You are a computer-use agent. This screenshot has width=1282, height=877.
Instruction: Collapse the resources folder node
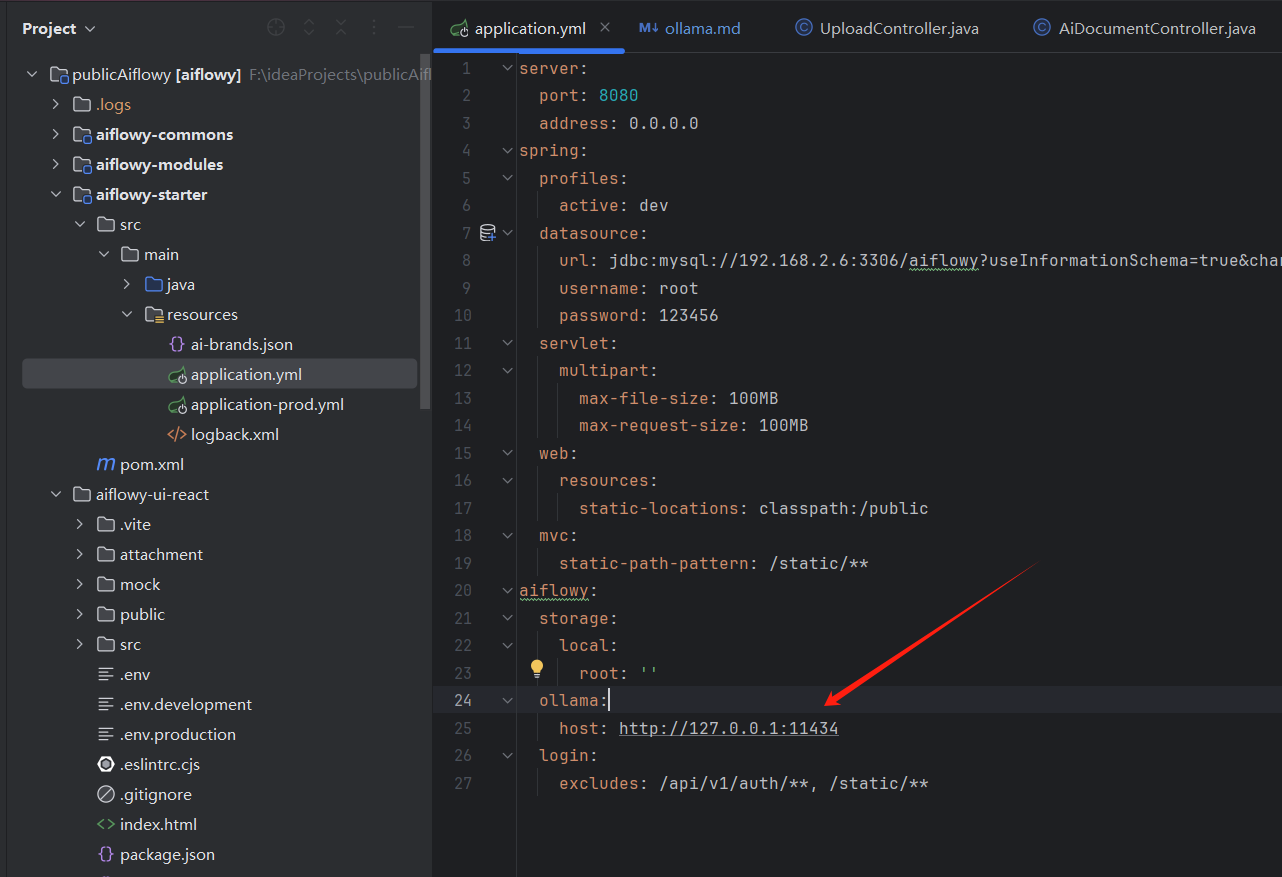pyautogui.click(x=127, y=314)
